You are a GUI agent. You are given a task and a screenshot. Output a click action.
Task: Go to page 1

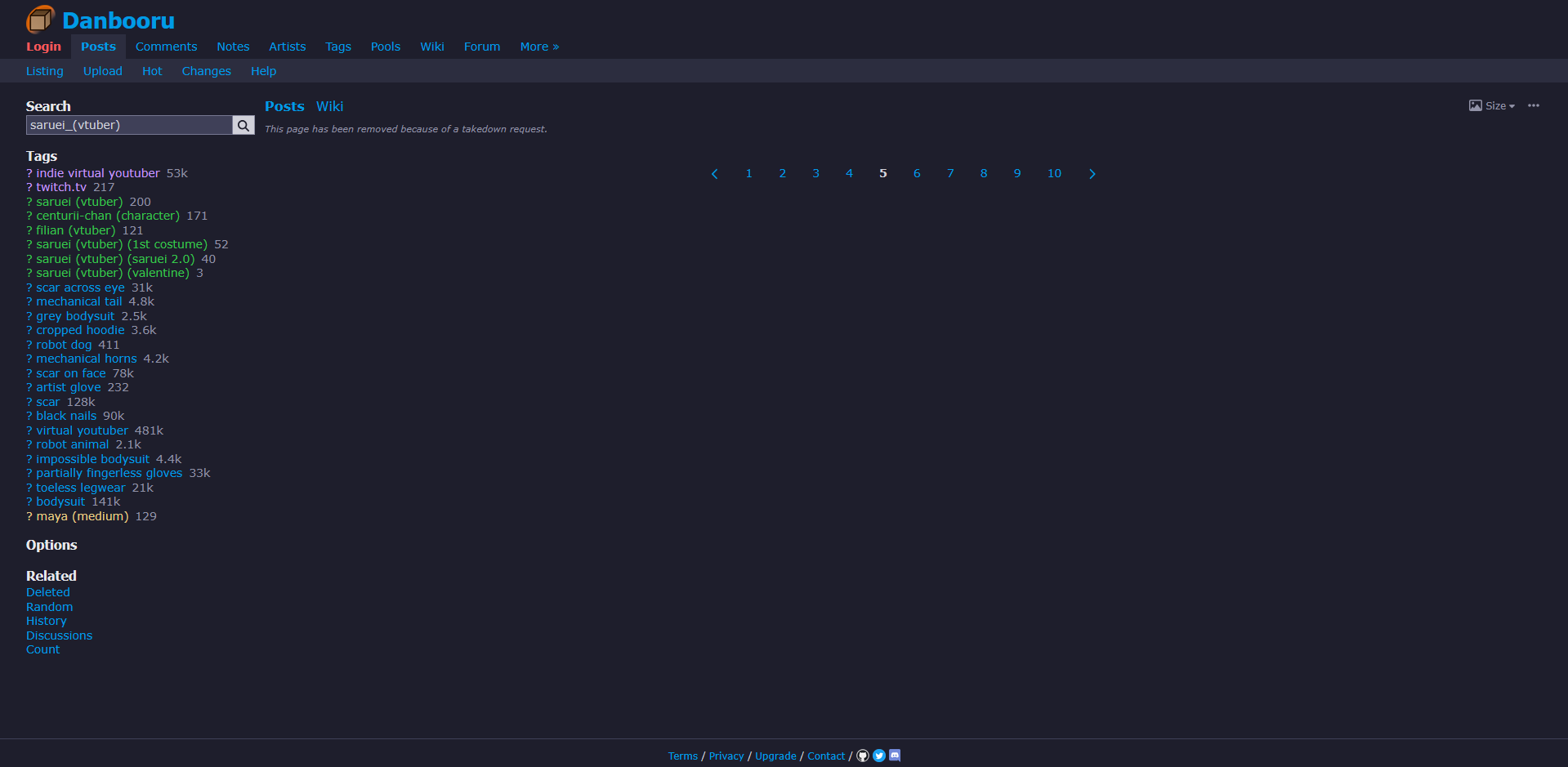(x=748, y=173)
